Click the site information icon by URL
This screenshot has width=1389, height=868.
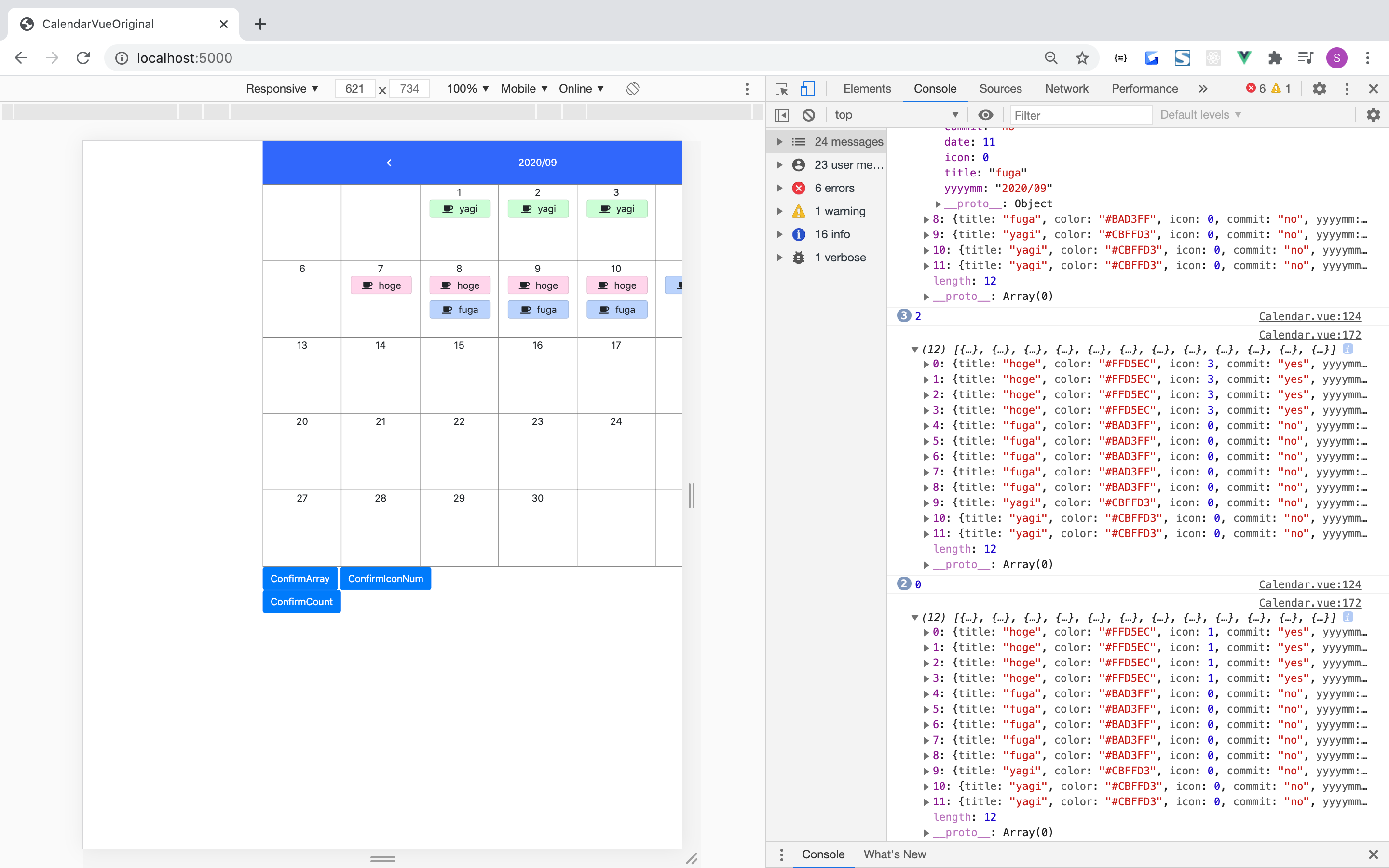pyautogui.click(x=122, y=58)
